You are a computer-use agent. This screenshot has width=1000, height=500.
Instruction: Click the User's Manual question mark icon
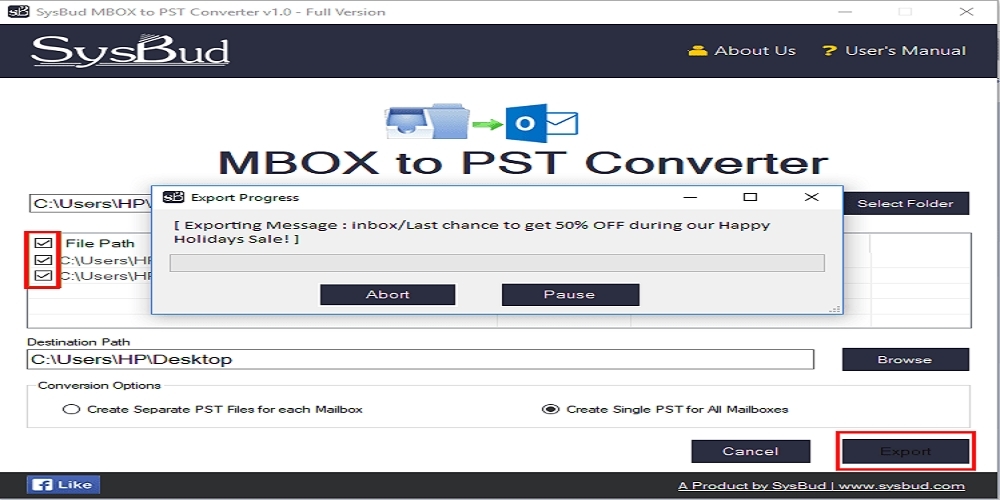click(828, 51)
